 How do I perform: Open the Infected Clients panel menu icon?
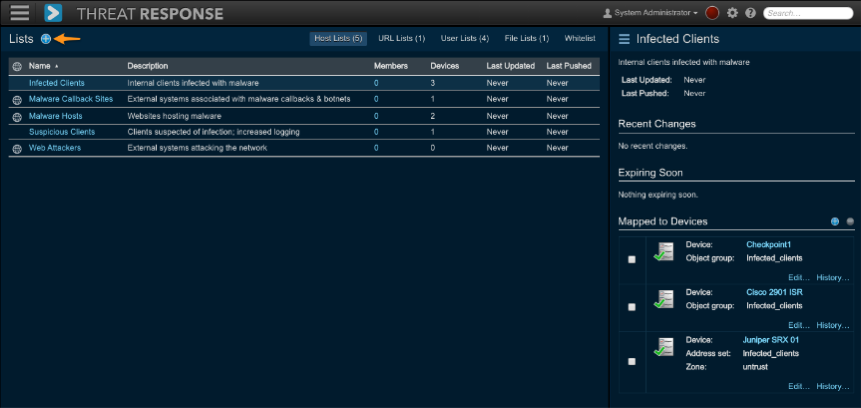pyautogui.click(x=624, y=39)
